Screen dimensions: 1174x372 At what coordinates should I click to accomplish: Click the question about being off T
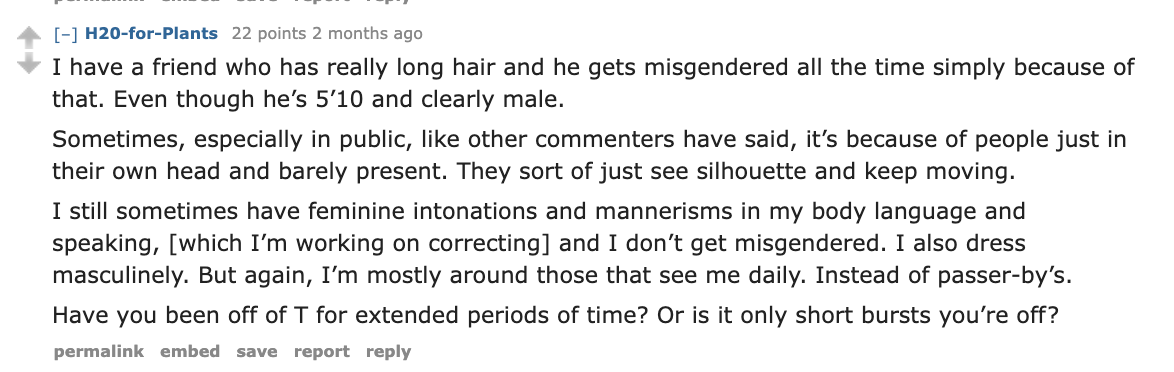click(x=556, y=315)
